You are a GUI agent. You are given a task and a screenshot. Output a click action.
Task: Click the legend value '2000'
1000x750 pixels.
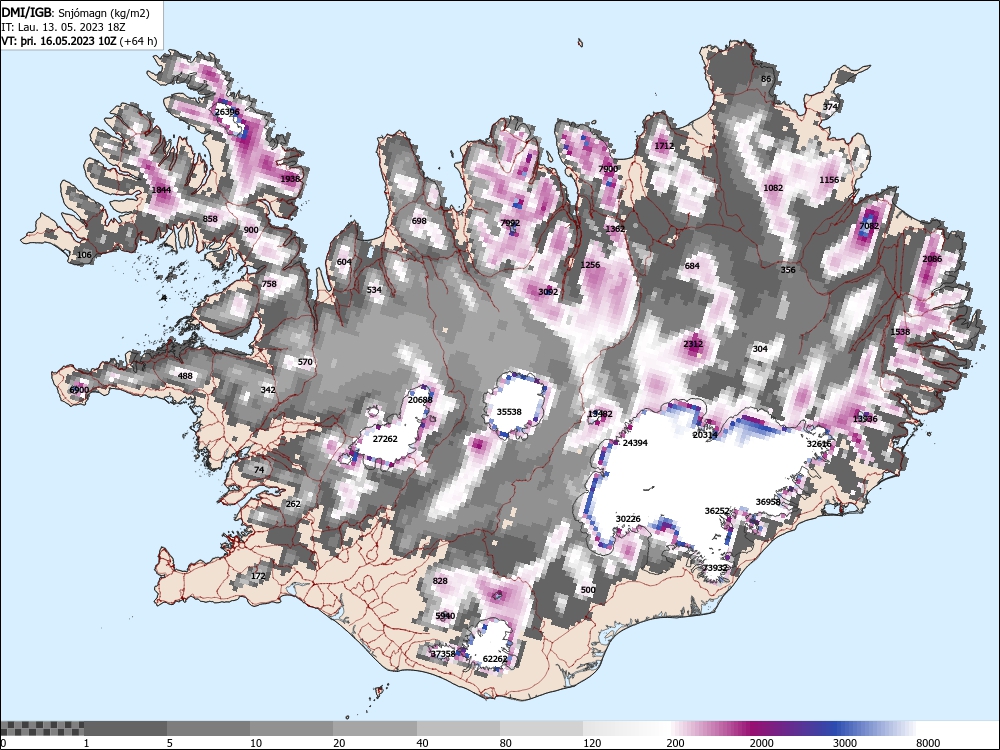click(x=761, y=743)
